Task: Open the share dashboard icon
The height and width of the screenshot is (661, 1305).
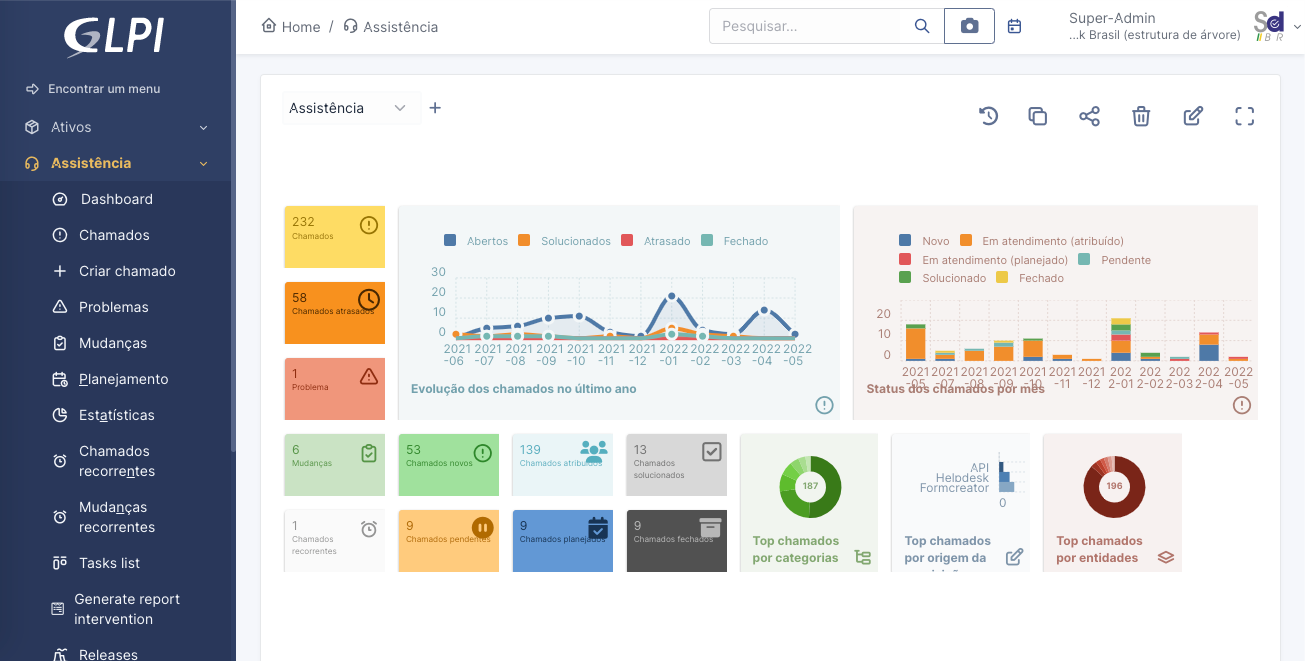Action: click(1089, 116)
